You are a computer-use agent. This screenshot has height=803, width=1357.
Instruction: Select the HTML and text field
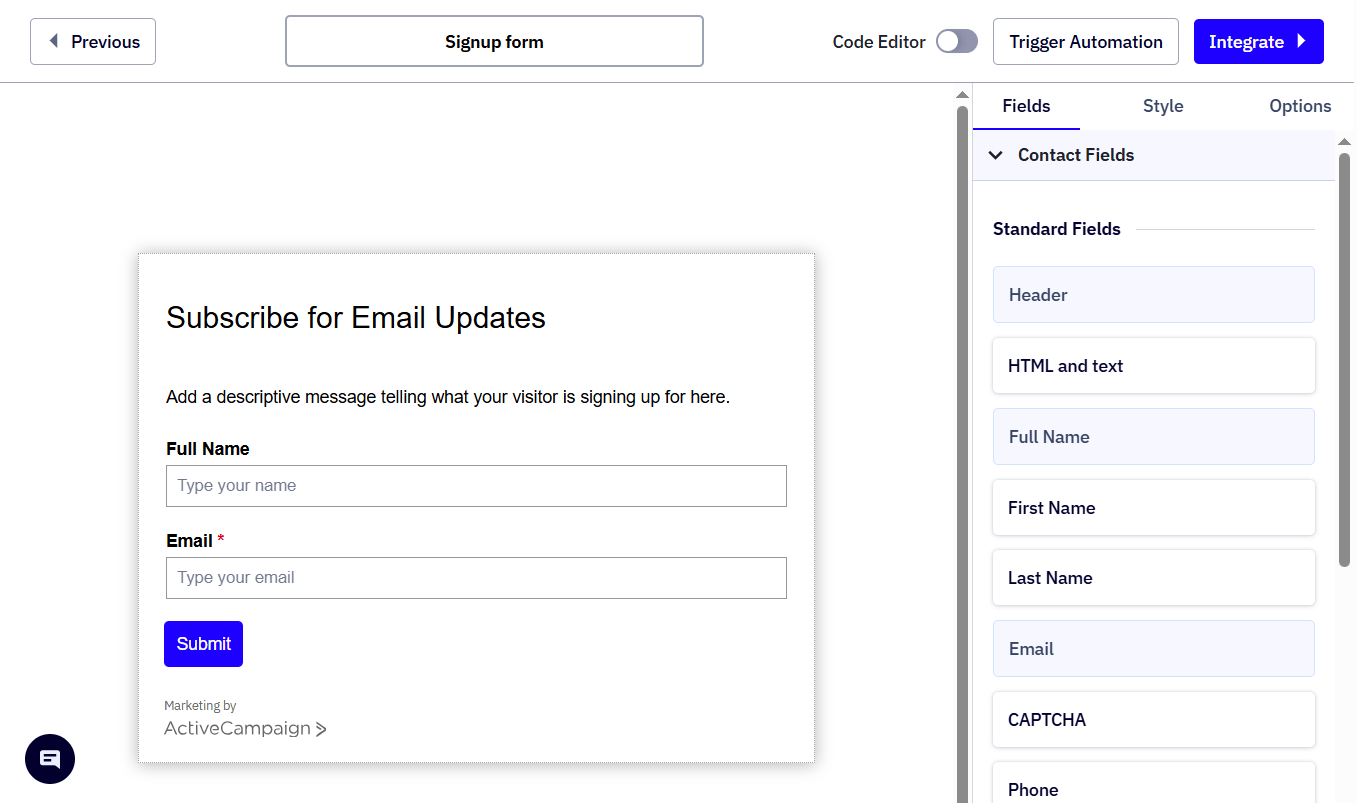(1153, 365)
